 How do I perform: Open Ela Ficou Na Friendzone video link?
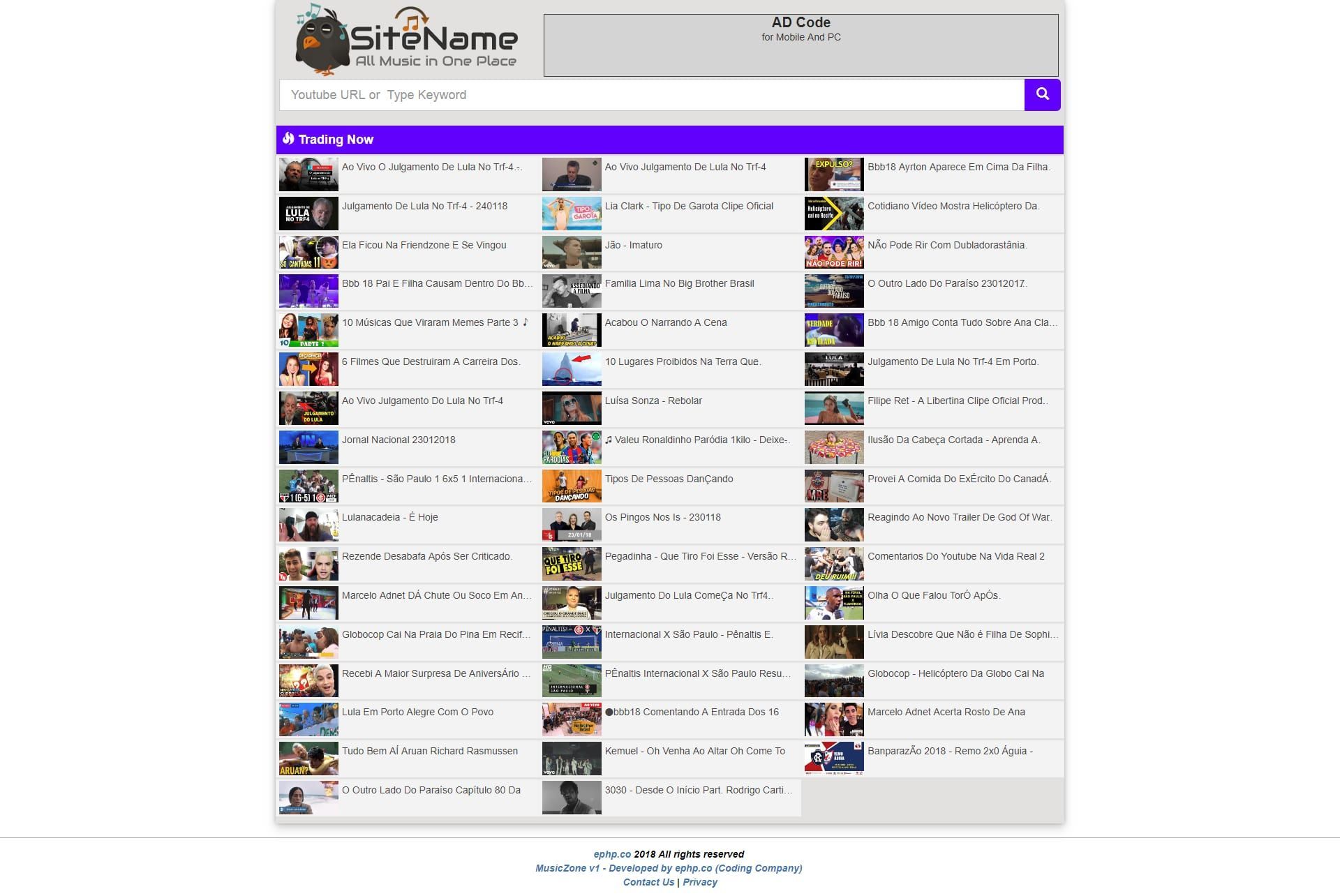point(424,245)
